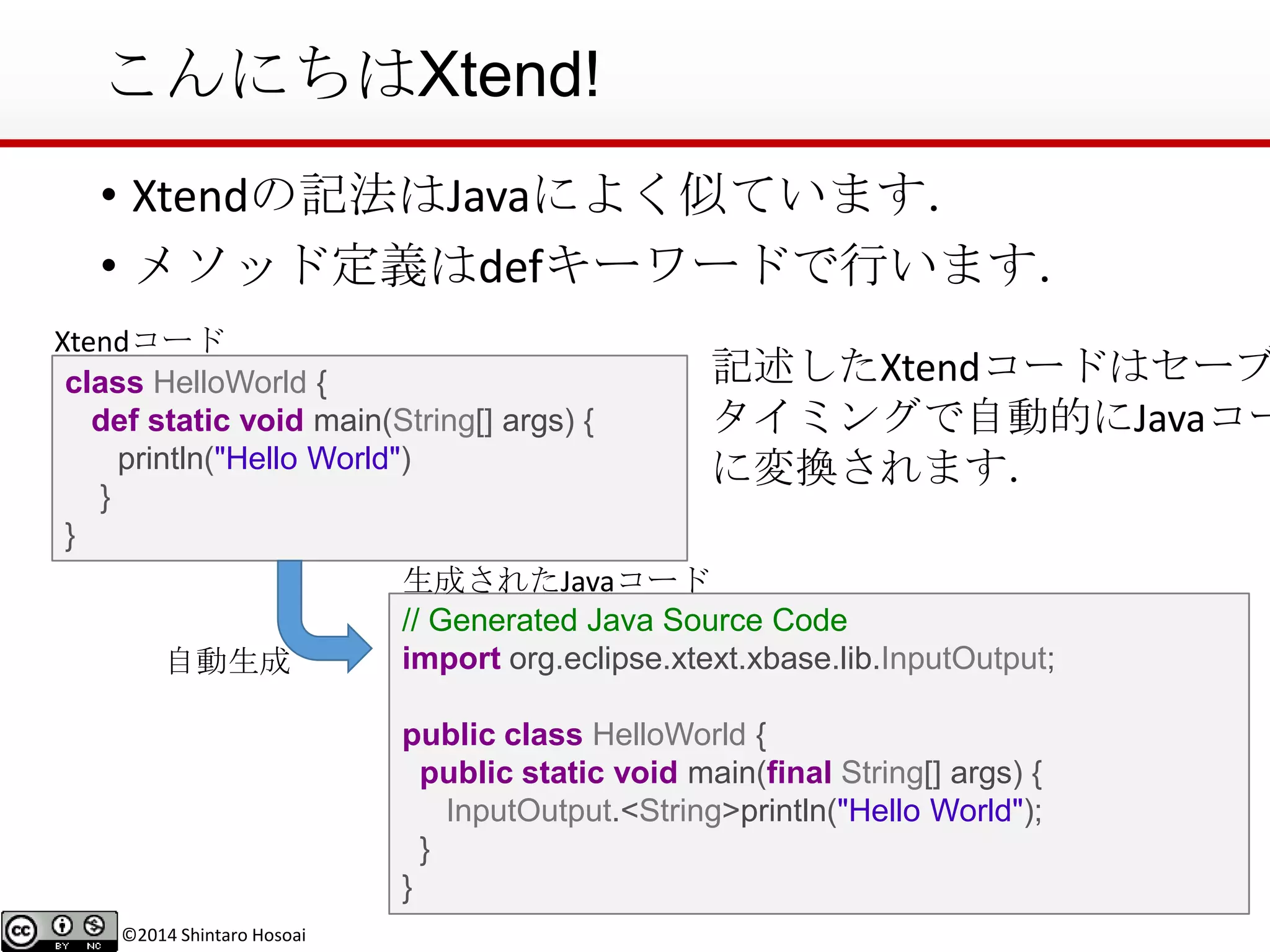Click the import org.eclipse.xtext.xbase.lib.InputOutput line
Image resolution: width=1270 pixels, height=952 pixels.
(x=728, y=659)
